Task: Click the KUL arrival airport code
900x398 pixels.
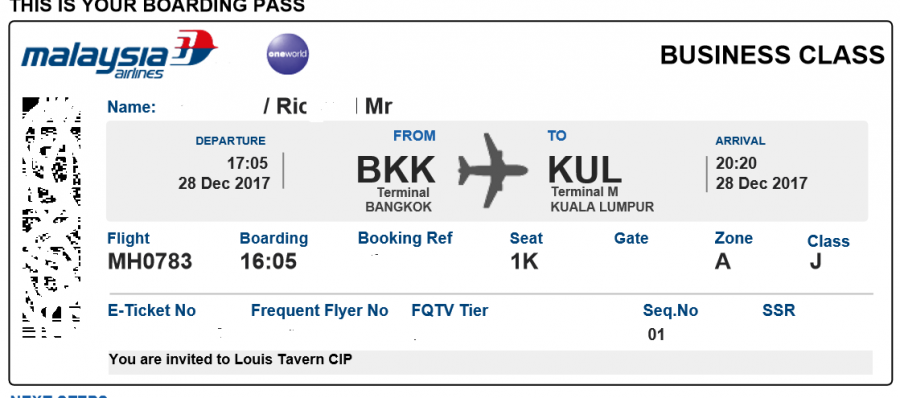Action: [585, 170]
